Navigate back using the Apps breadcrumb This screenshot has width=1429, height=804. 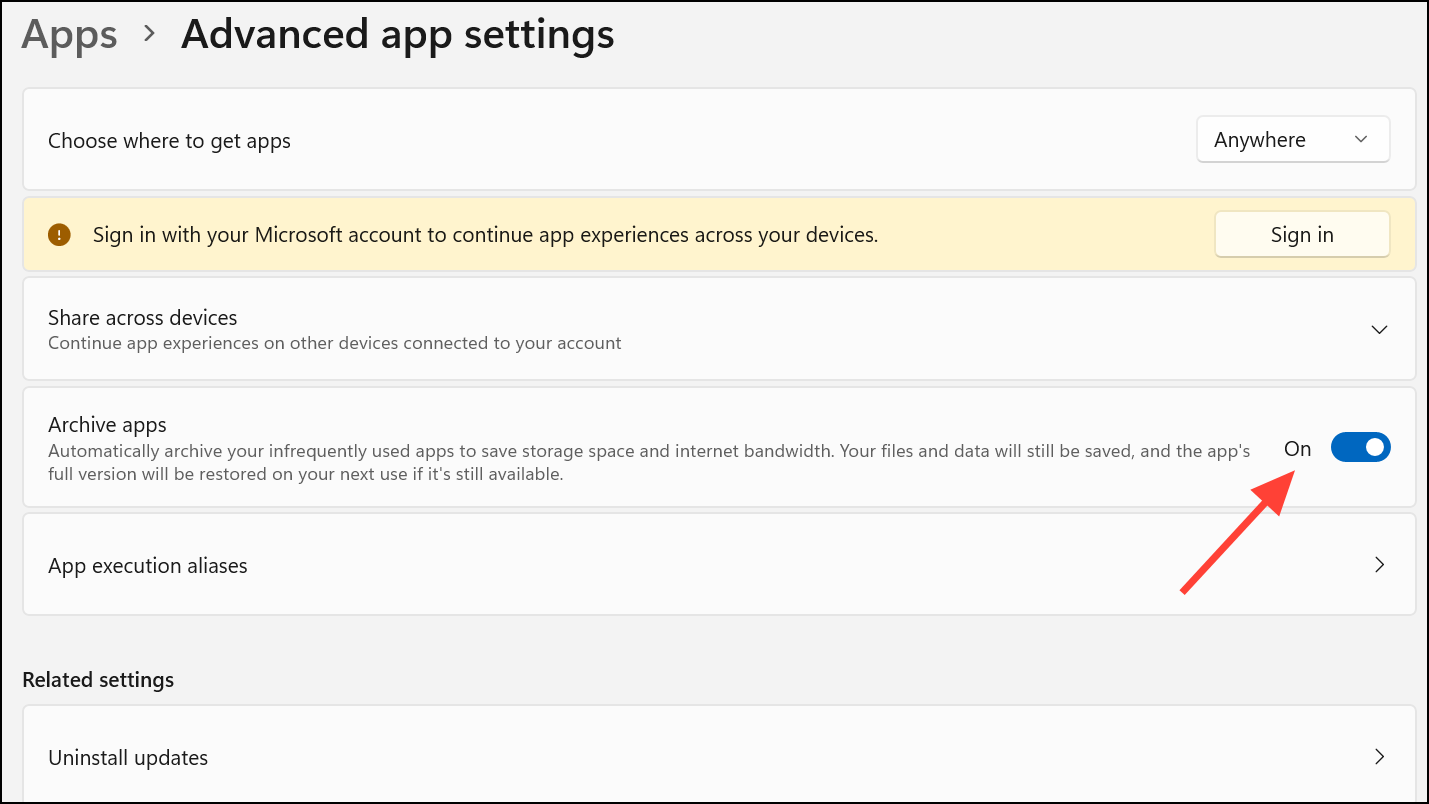click(x=68, y=34)
